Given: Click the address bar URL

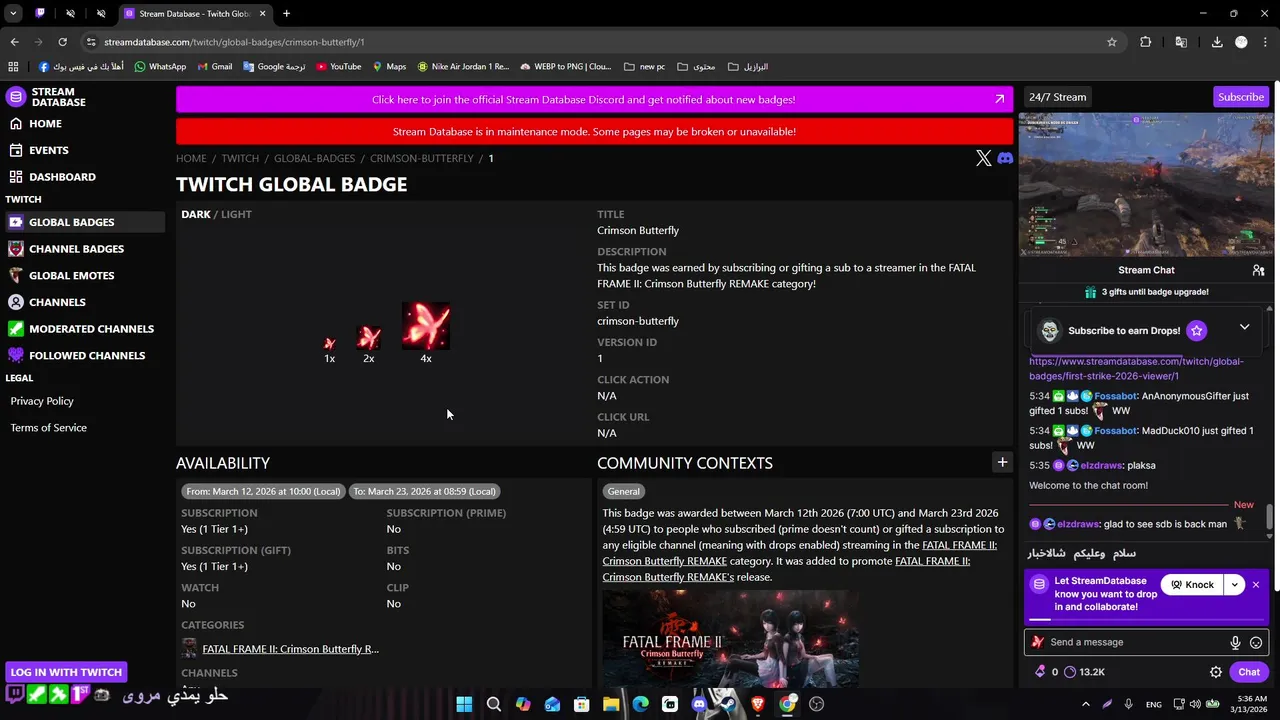Looking at the screenshot, I should [234, 42].
